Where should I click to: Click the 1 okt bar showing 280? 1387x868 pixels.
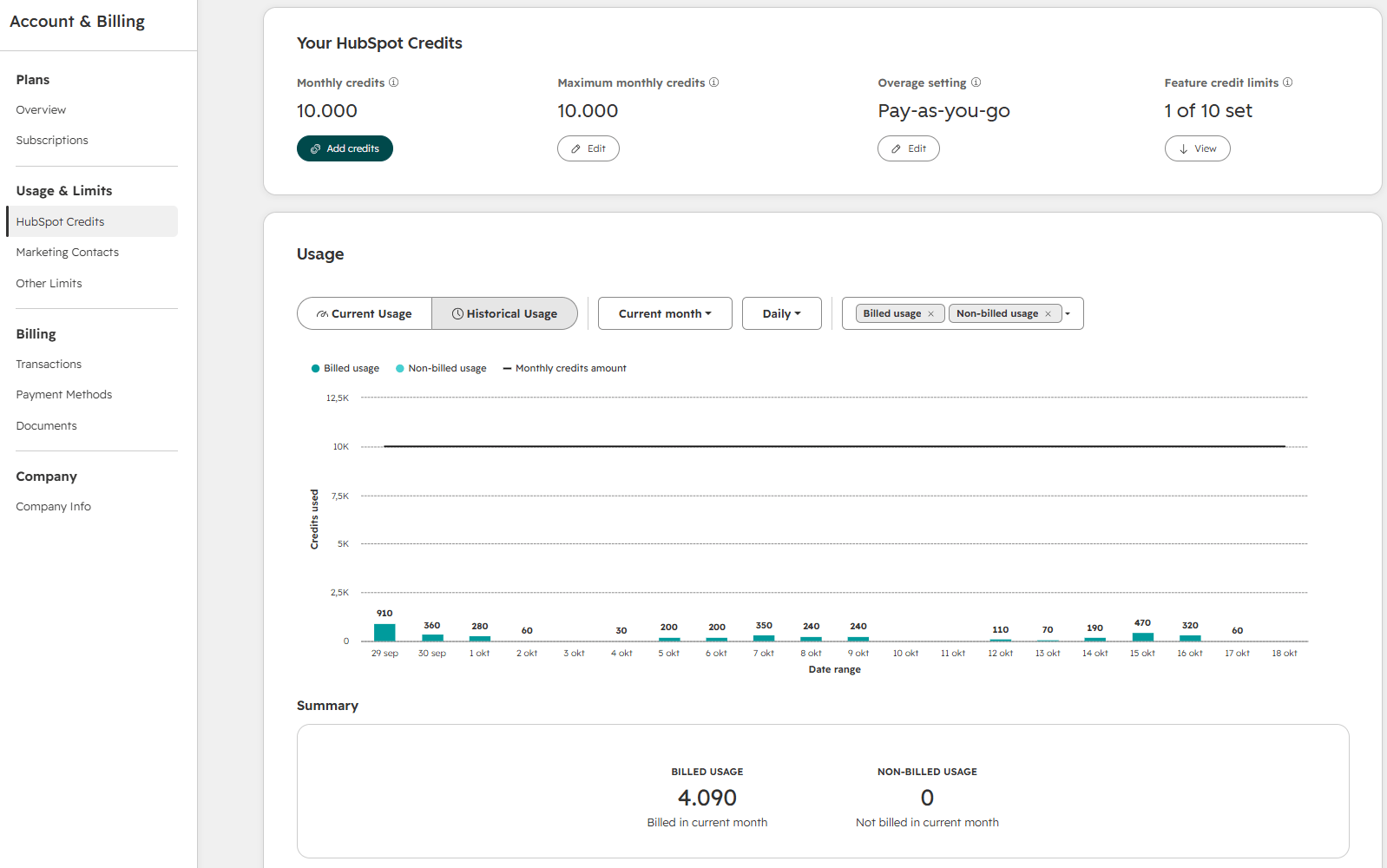point(480,639)
